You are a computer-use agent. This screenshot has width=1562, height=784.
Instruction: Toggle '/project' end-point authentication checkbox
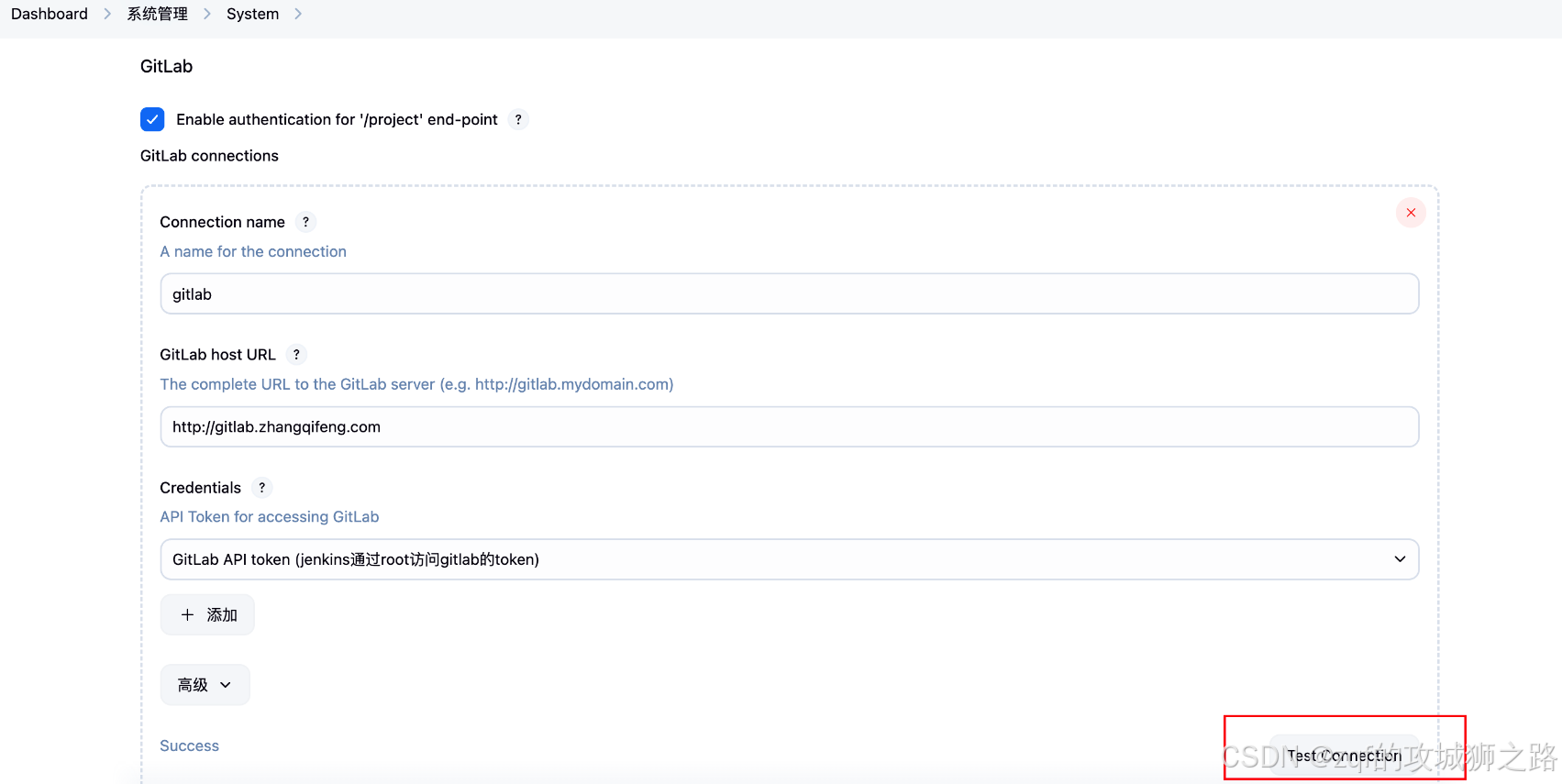[152, 119]
